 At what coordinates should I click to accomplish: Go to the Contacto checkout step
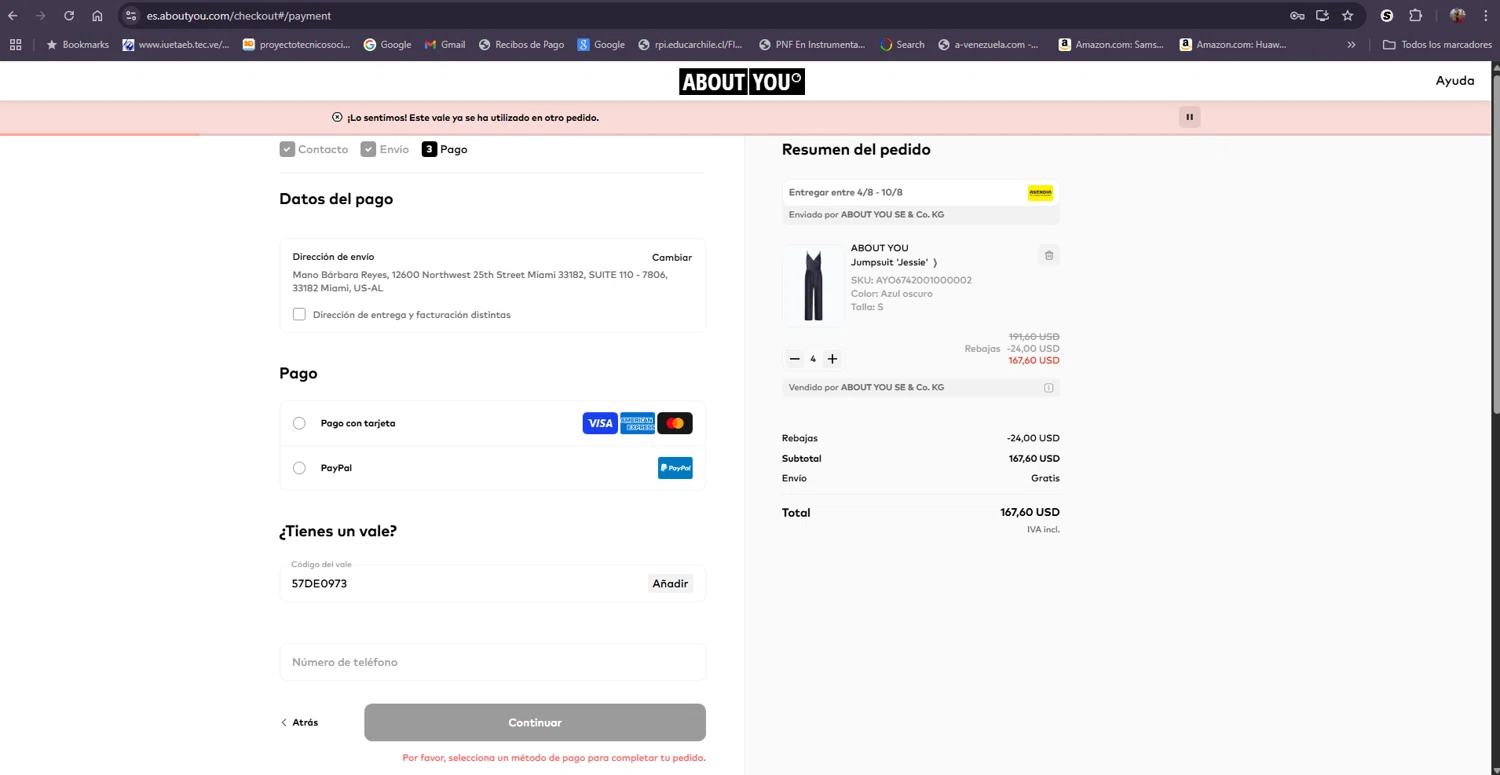(314, 149)
